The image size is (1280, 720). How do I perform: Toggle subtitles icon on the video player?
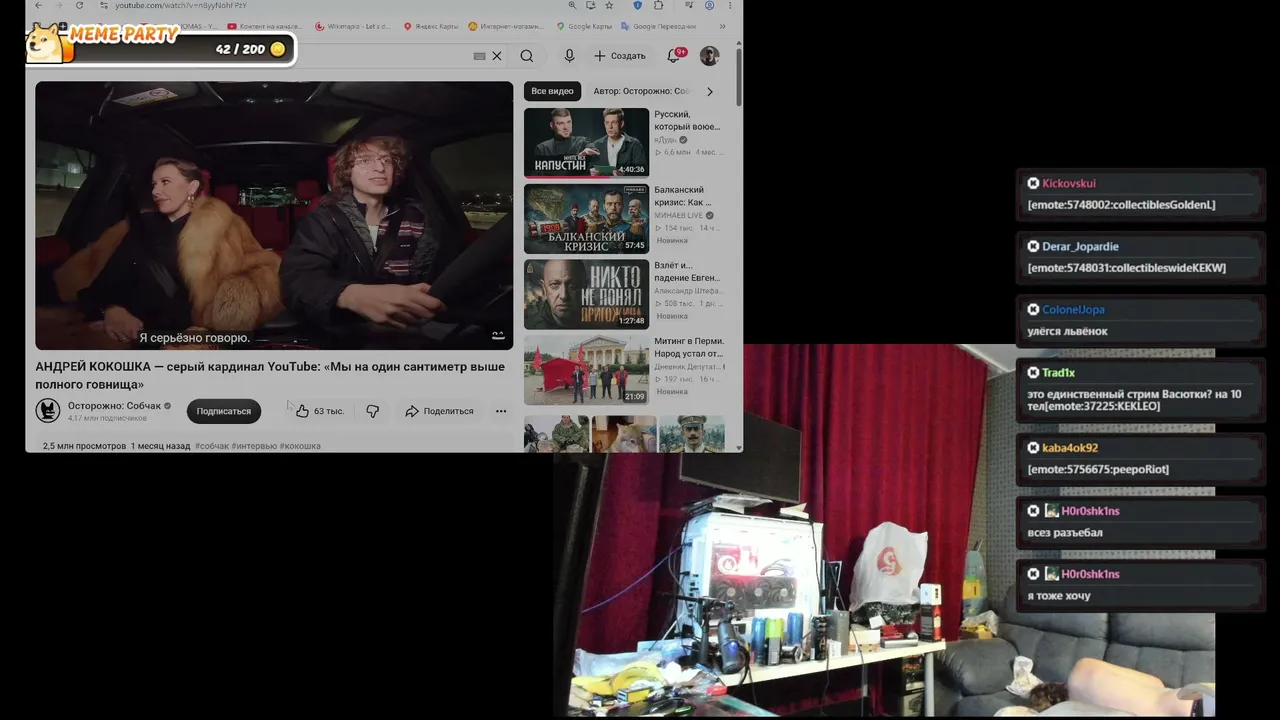(x=498, y=335)
